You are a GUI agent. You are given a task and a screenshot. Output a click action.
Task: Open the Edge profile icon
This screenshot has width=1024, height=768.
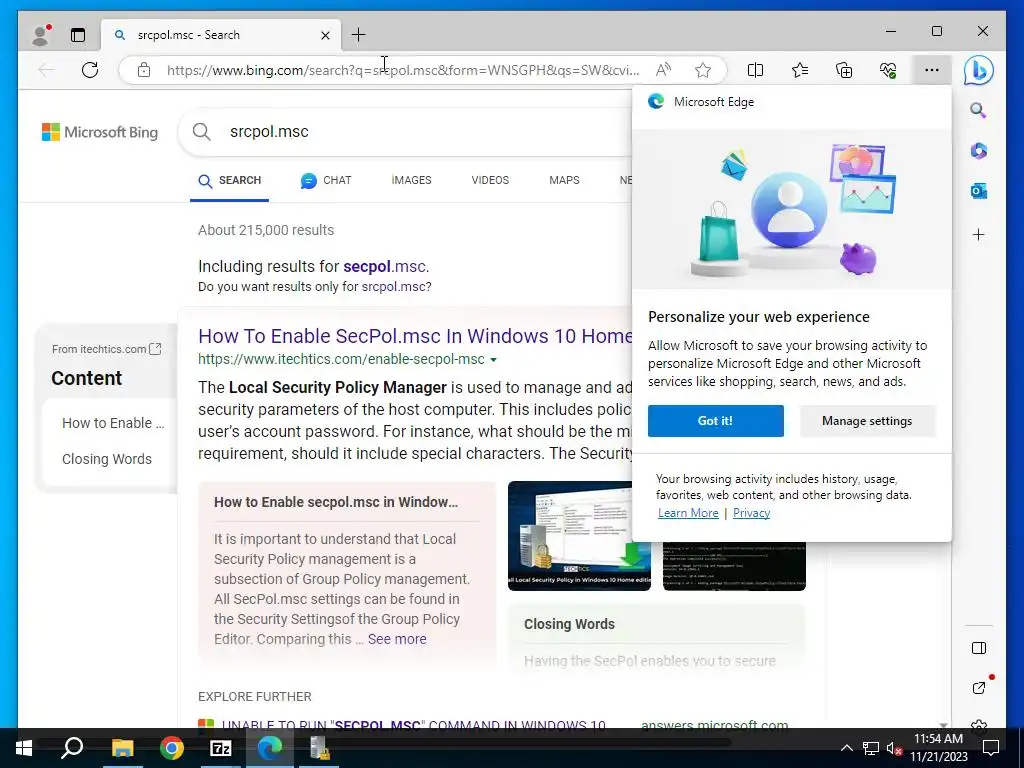click(x=40, y=35)
